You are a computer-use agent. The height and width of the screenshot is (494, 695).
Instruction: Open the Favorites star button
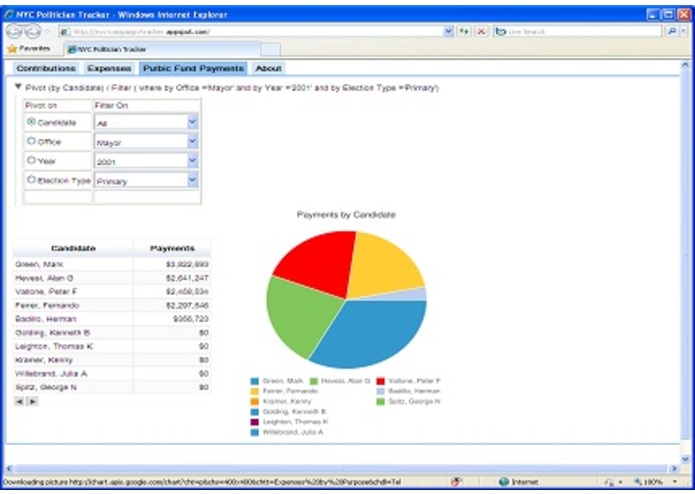point(29,48)
